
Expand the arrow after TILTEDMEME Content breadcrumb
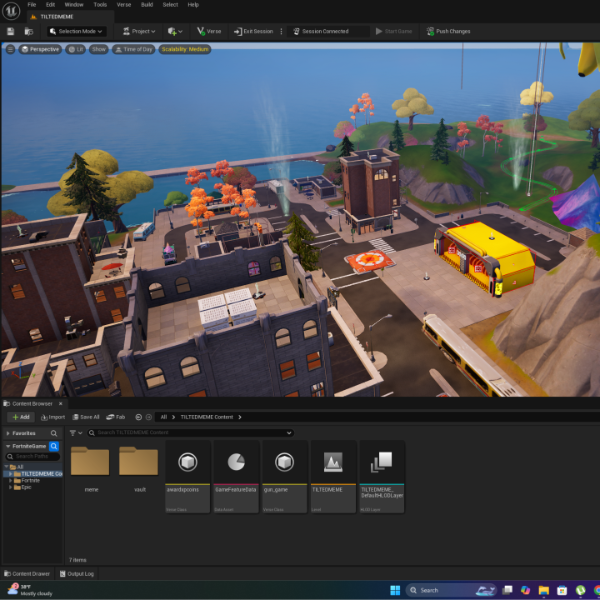pos(240,417)
